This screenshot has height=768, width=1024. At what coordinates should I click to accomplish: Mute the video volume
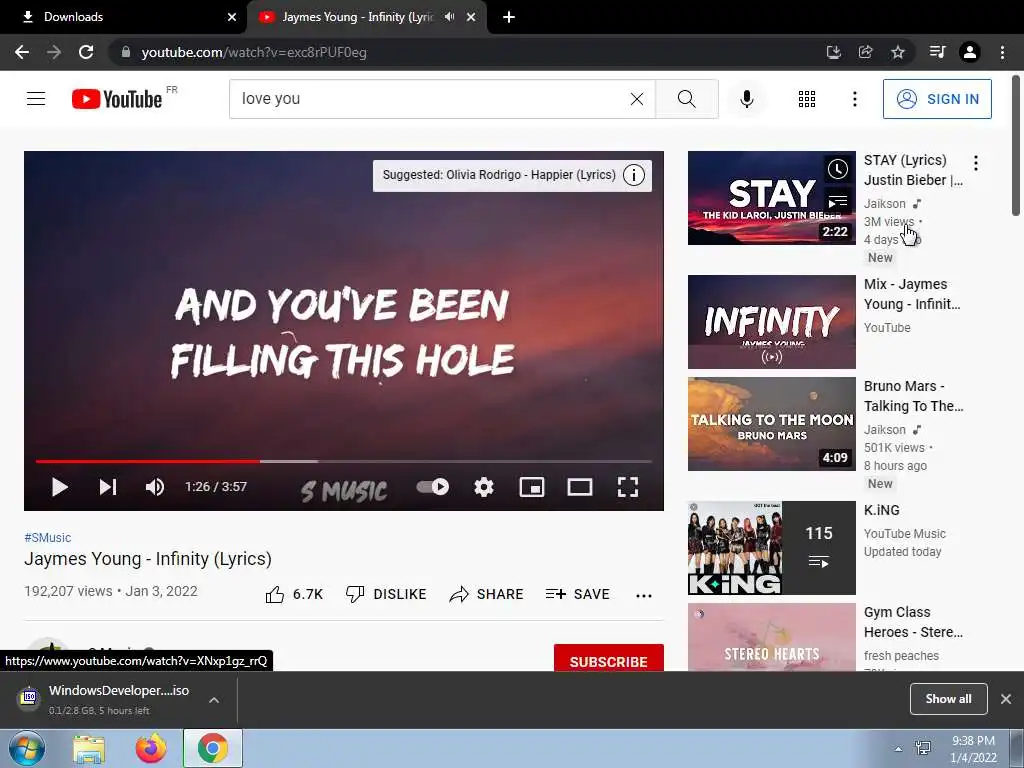(x=155, y=487)
